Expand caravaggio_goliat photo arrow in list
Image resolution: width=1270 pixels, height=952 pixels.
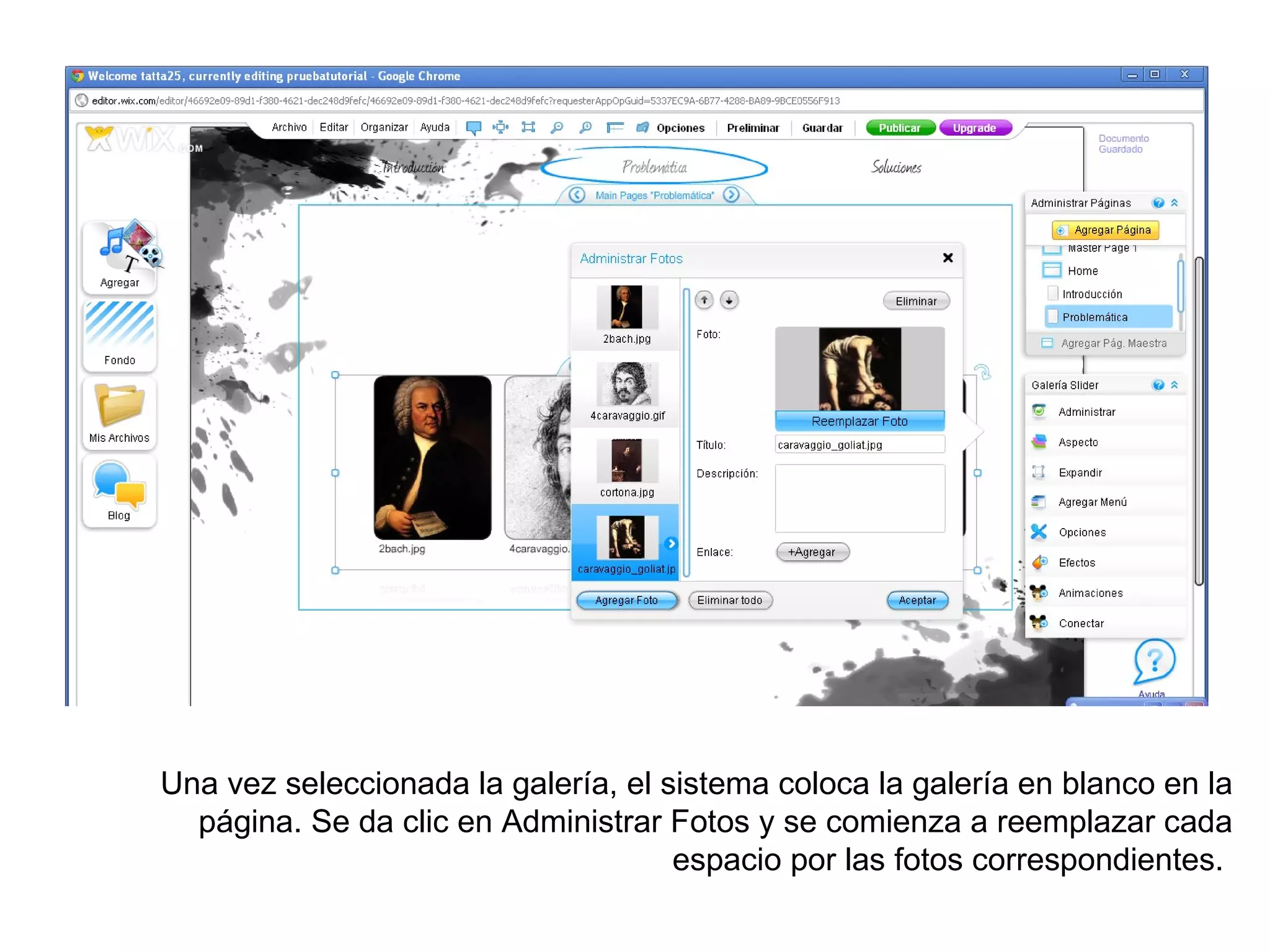click(x=671, y=544)
